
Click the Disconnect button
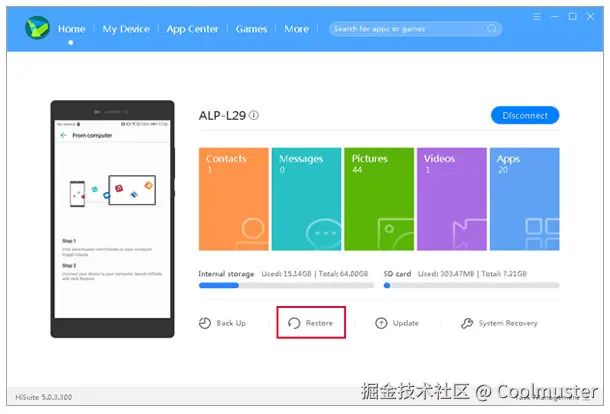click(525, 115)
